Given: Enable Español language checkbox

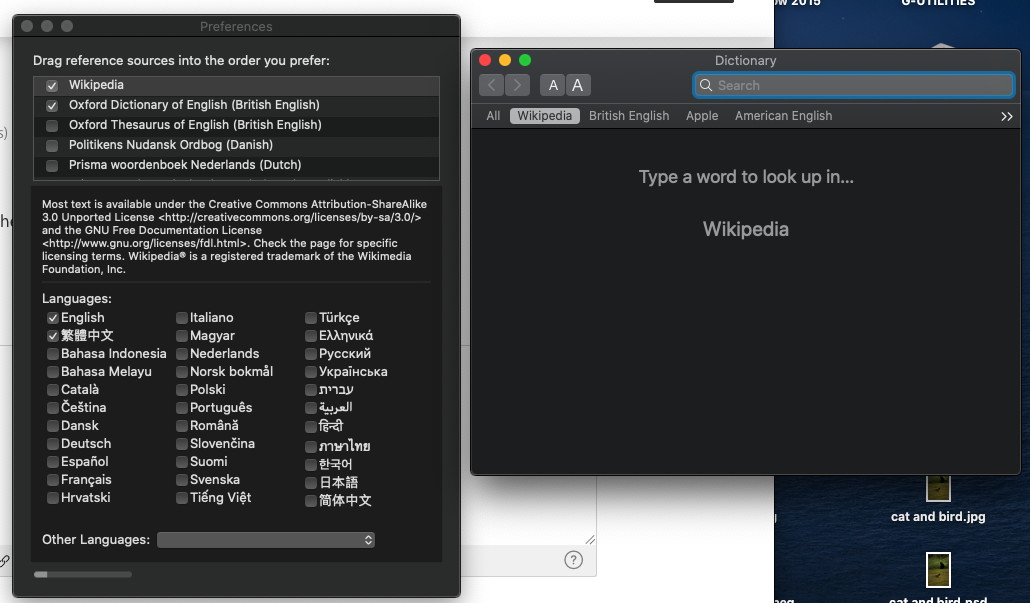Looking at the screenshot, I should pos(53,462).
